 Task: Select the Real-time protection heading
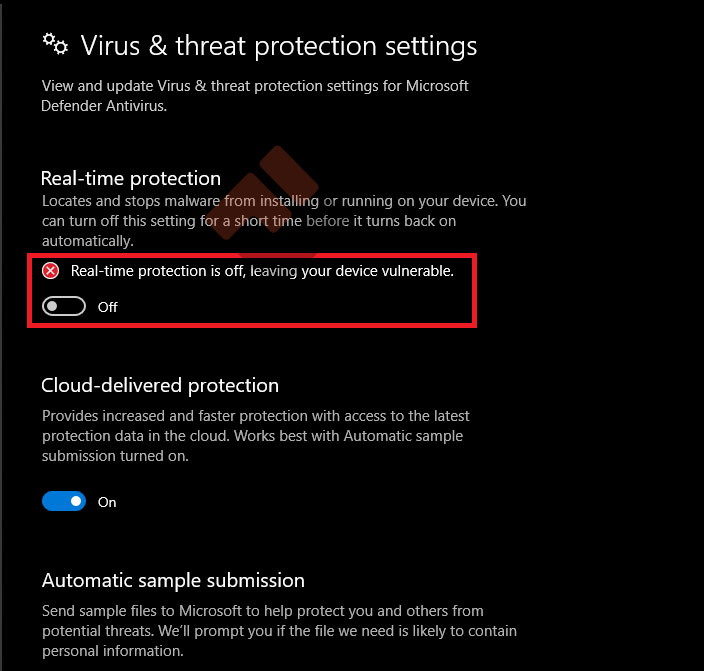(131, 178)
